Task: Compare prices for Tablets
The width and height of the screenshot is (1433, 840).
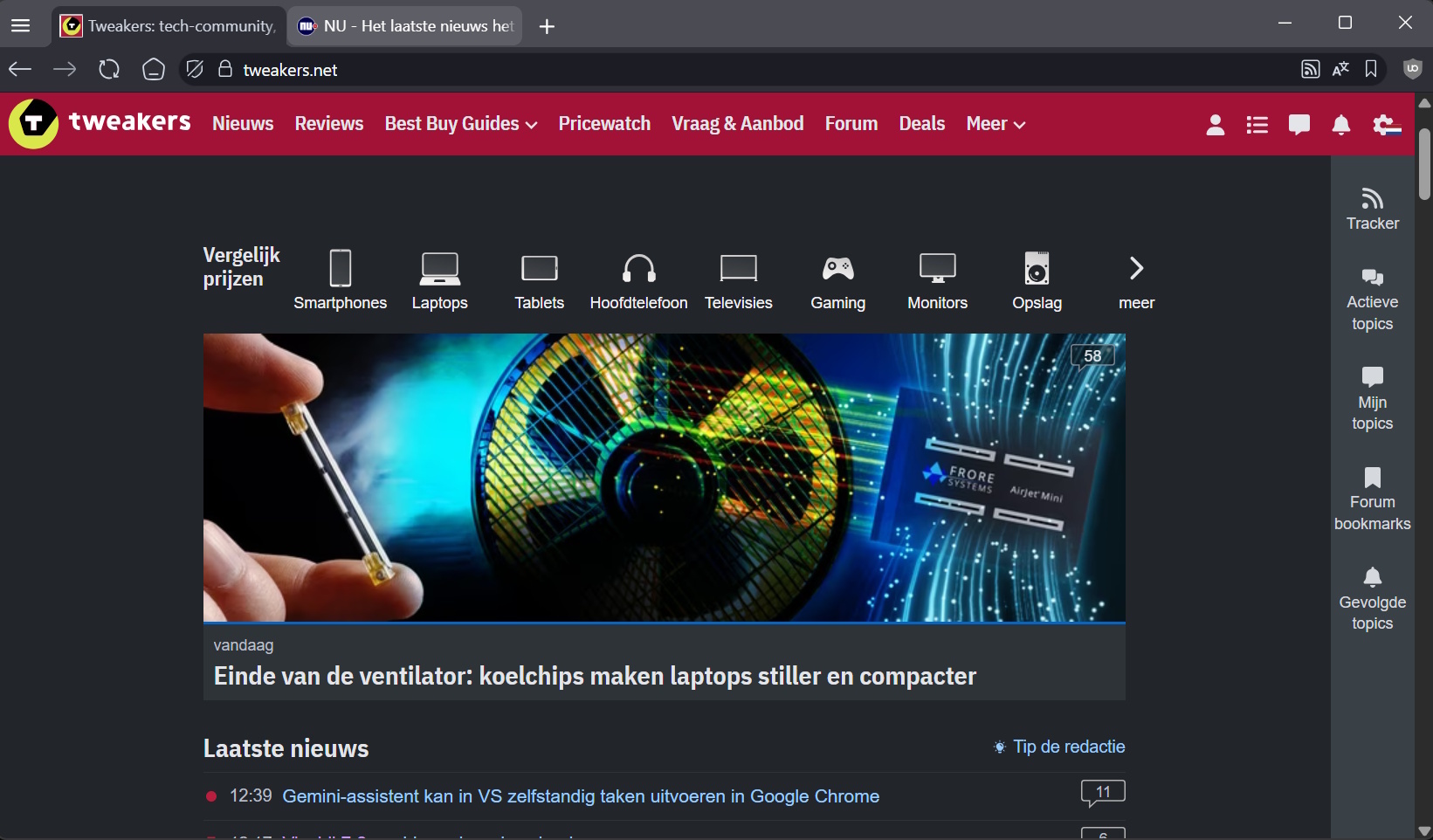Action: coord(540,280)
